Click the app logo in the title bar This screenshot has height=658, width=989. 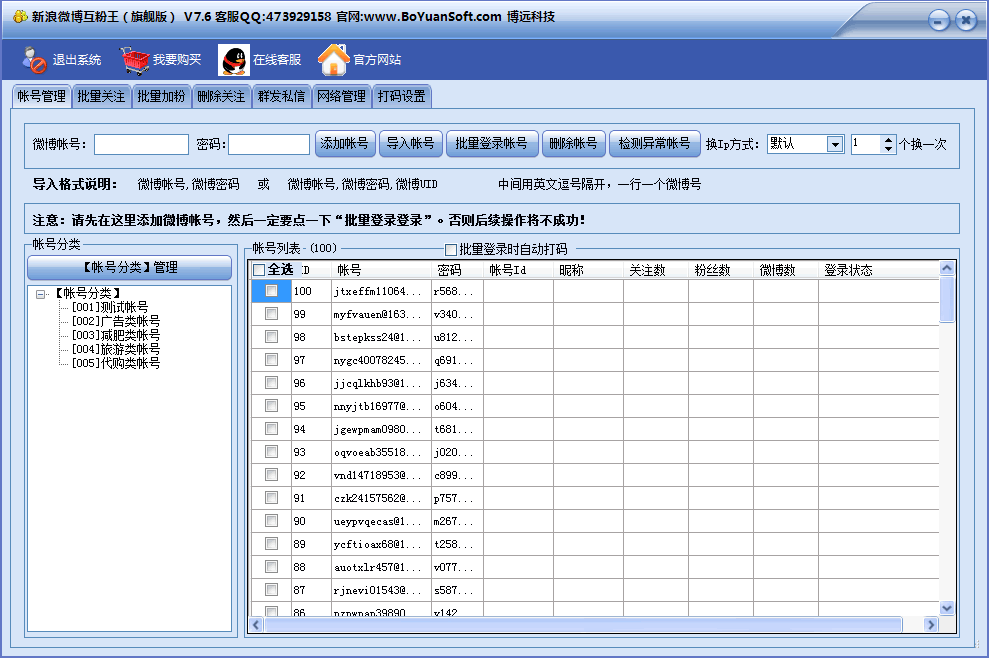pos(20,16)
